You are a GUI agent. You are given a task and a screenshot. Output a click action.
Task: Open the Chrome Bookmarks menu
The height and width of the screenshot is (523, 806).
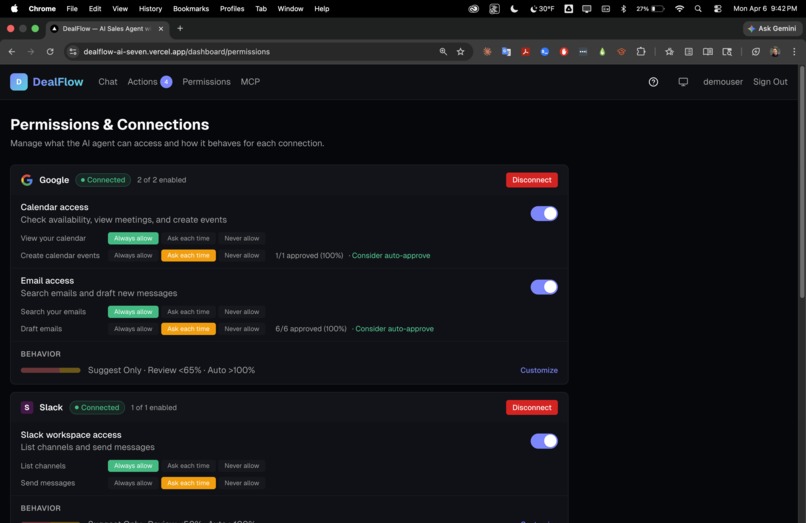(191, 9)
